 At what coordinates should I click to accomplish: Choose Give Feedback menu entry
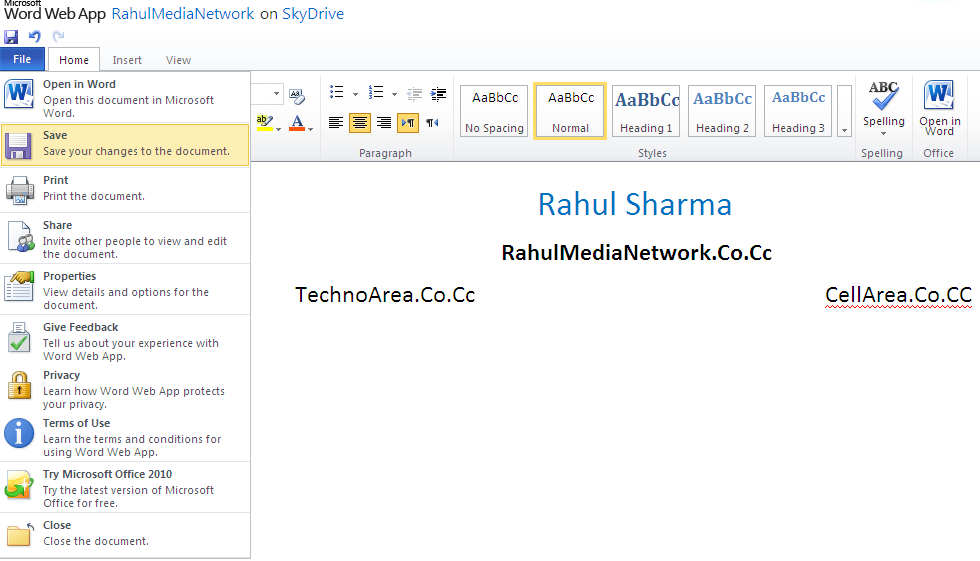click(125, 341)
